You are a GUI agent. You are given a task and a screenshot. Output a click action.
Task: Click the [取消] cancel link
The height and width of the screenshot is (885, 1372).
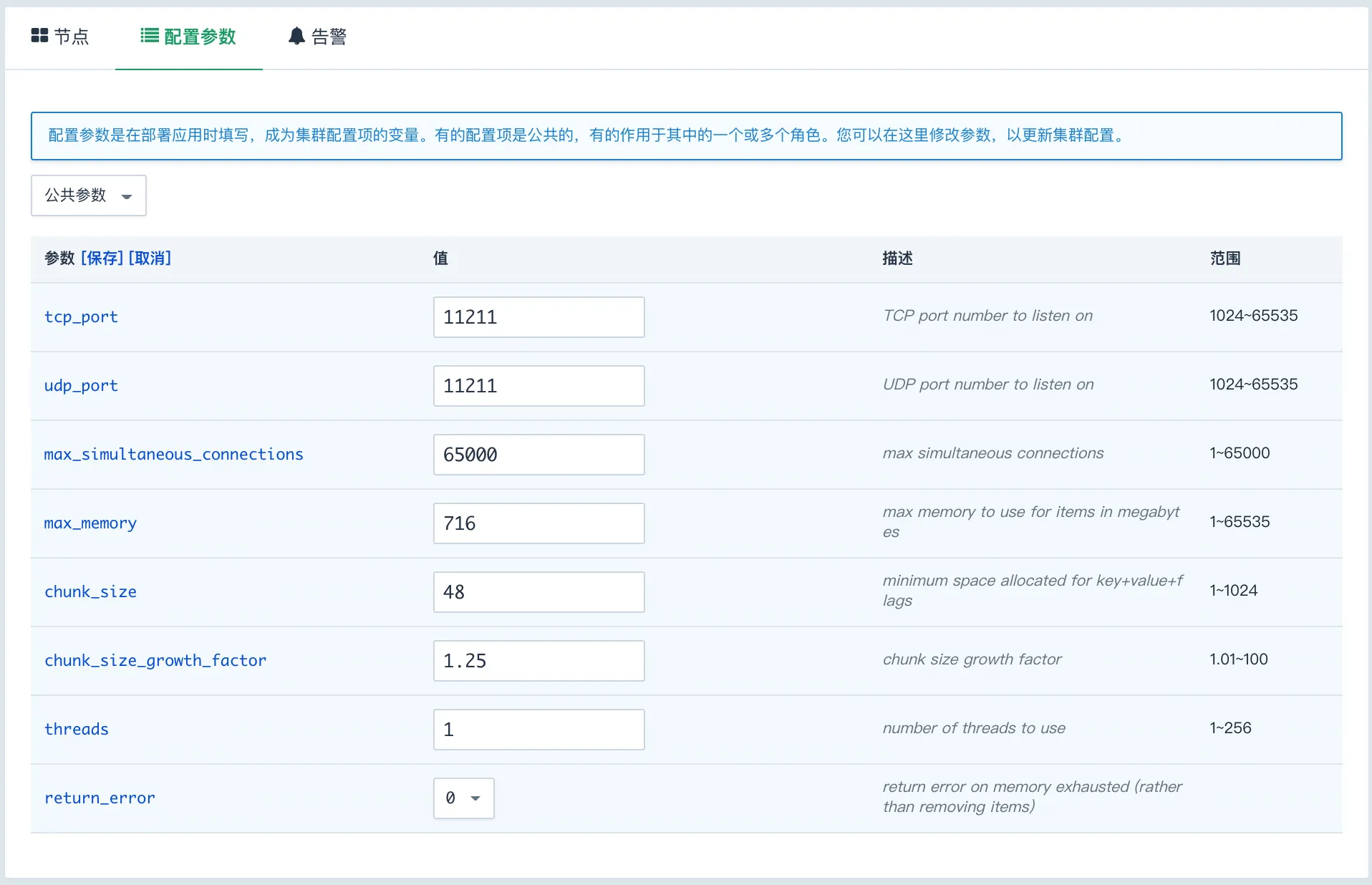point(150,258)
